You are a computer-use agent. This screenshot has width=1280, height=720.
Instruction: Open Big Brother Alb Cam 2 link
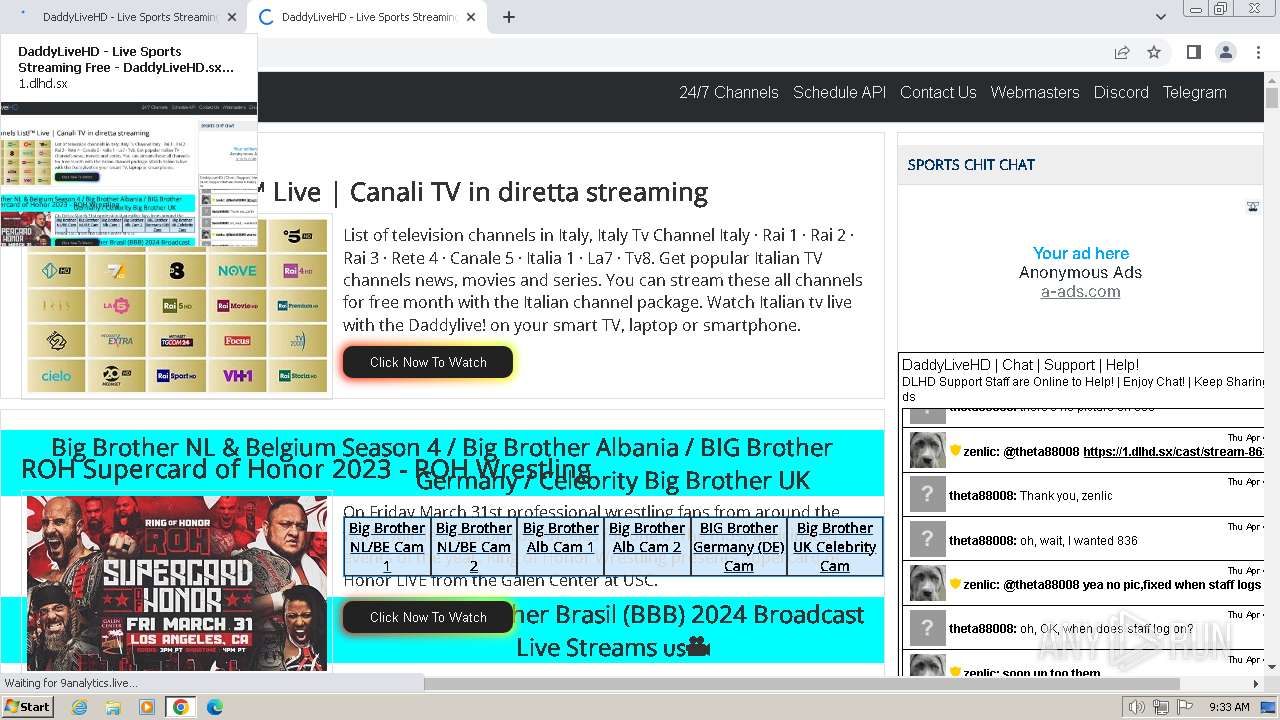(x=647, y=538)
